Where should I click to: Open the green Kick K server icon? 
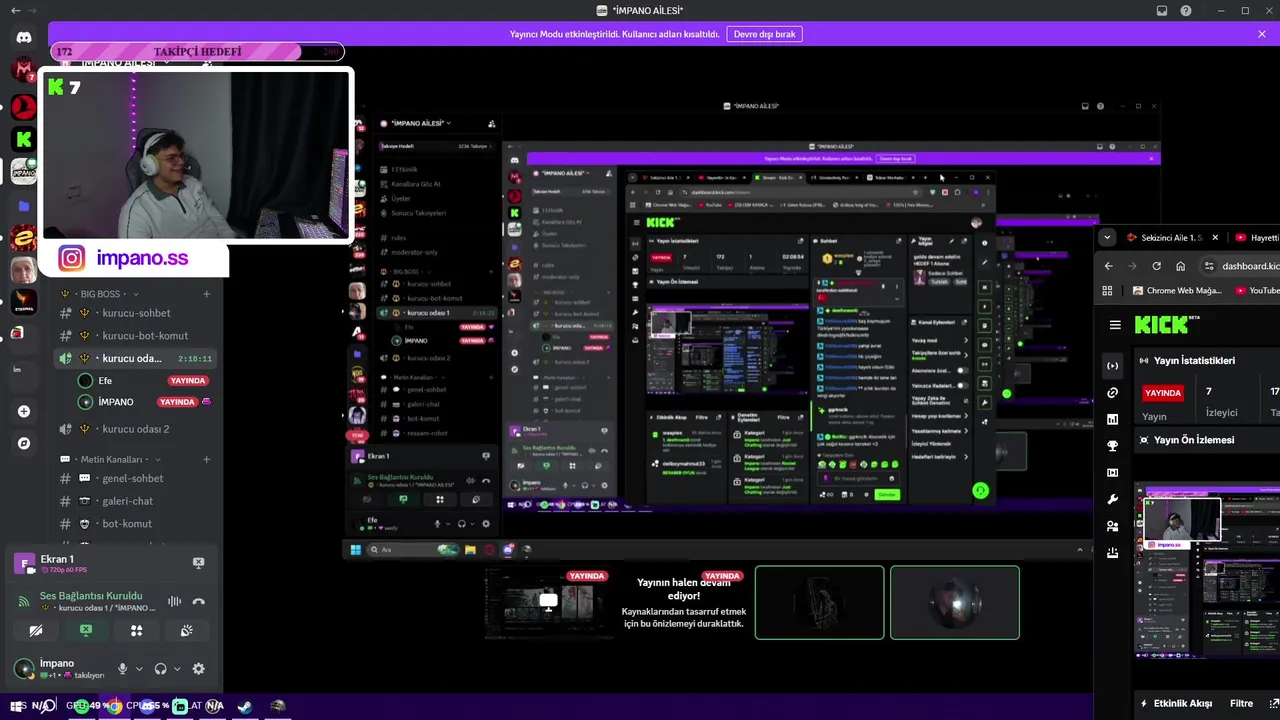pos(24,139)
